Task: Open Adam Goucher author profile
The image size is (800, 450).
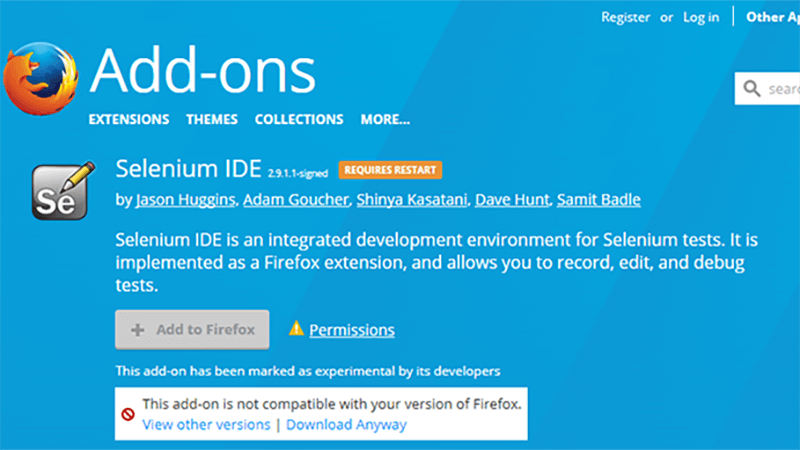Action: click(x=296, y=199)
